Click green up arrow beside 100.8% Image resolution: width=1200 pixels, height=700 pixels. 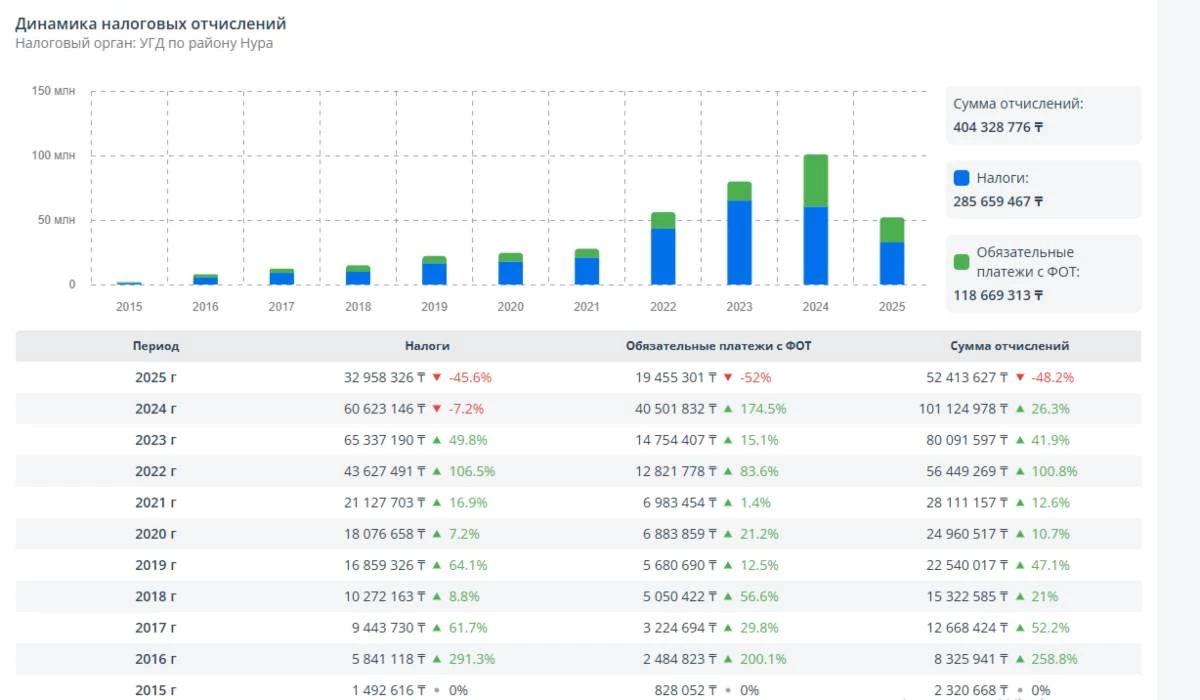[x=1019, y=471]
